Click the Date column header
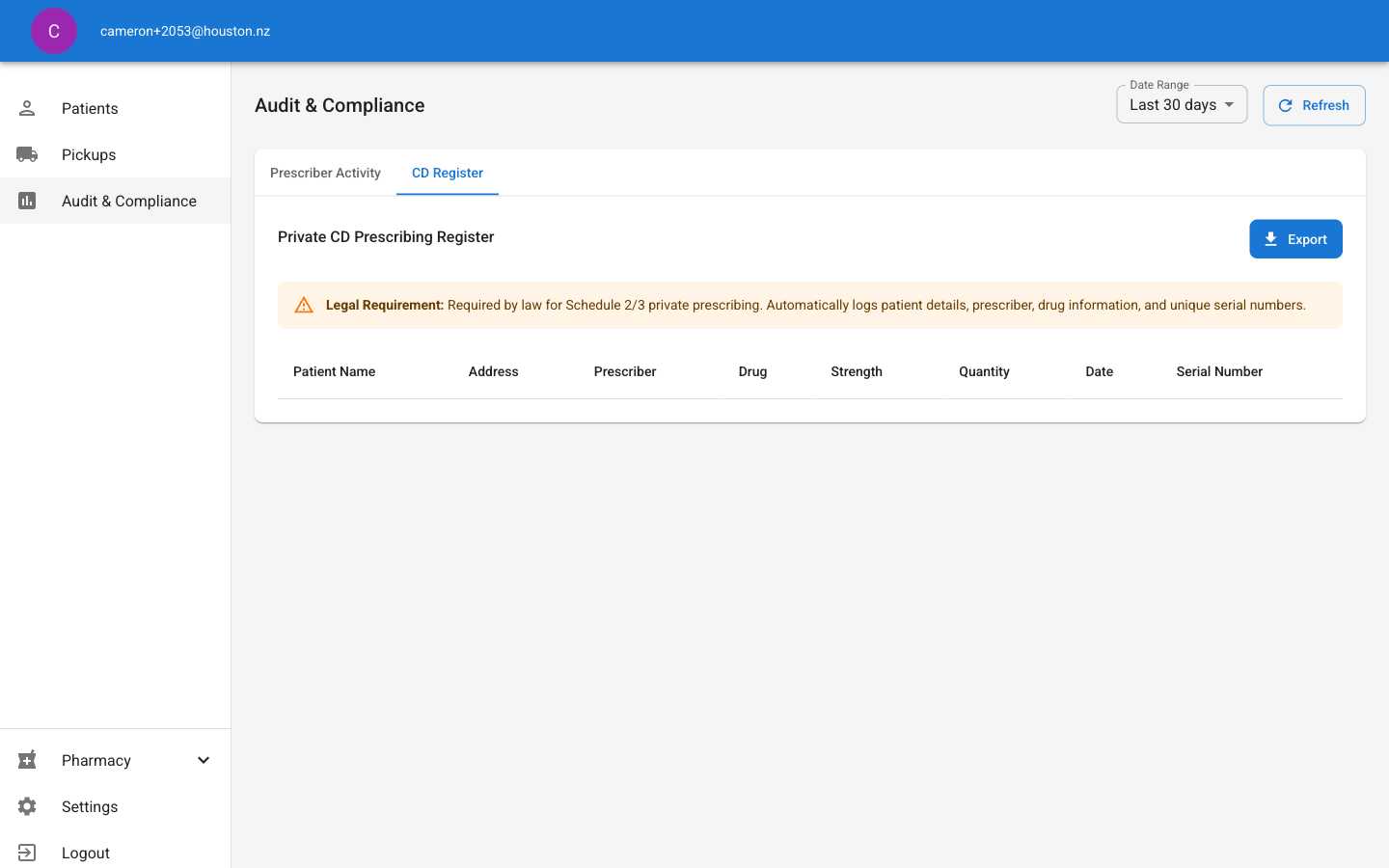 point(1100,371)
